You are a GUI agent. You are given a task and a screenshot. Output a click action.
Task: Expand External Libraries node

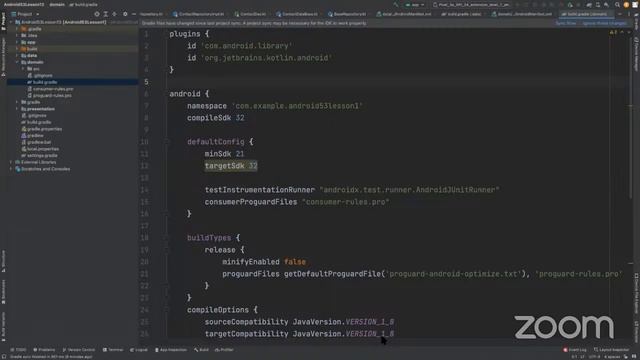click(11, 162)
